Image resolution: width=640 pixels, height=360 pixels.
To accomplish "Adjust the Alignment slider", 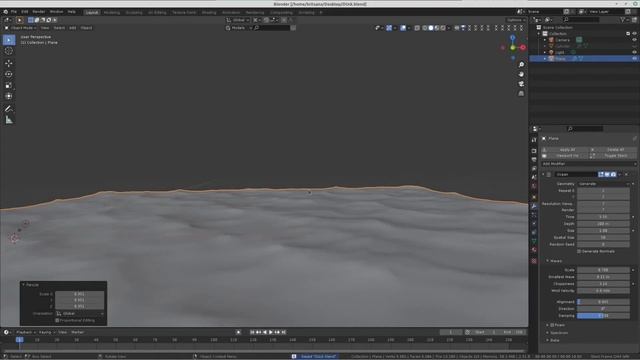I will 603,302.
